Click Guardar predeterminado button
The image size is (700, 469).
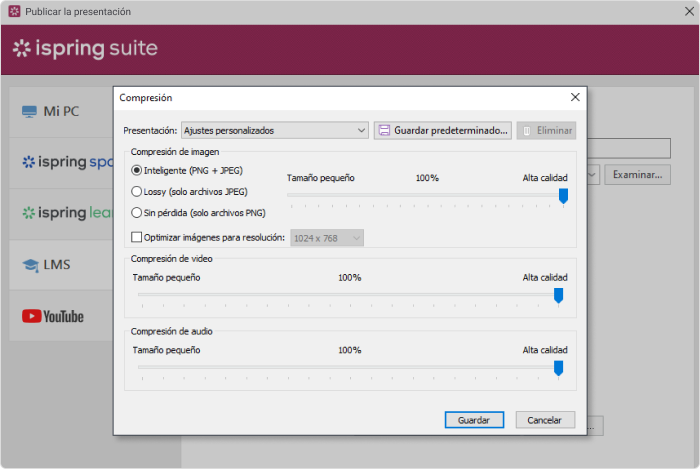[443, 130]
